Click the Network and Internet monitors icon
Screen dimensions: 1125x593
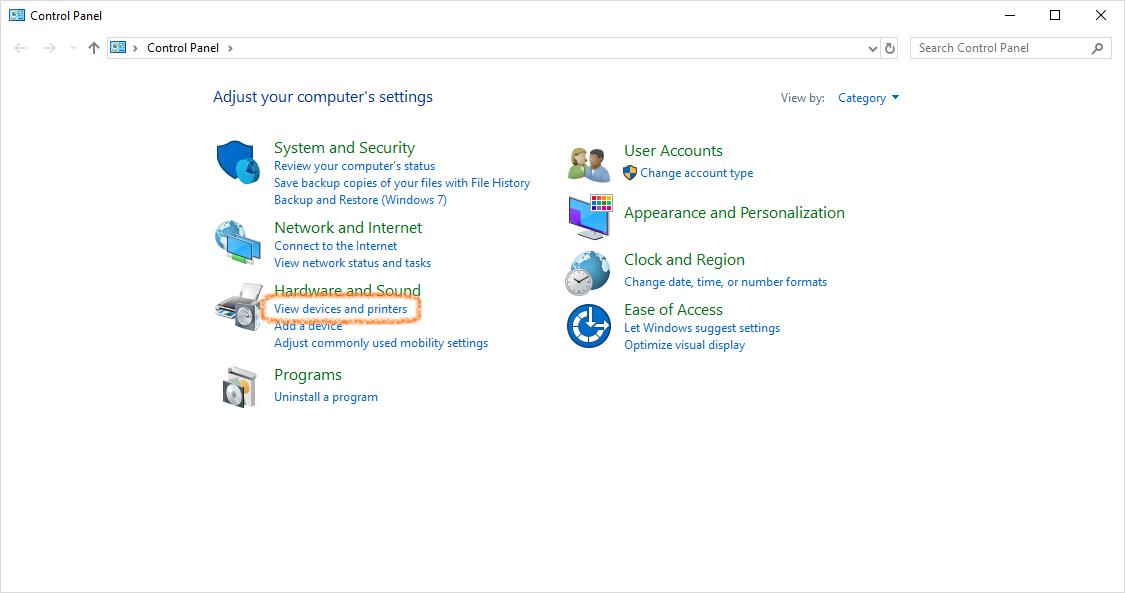point(238,241)
